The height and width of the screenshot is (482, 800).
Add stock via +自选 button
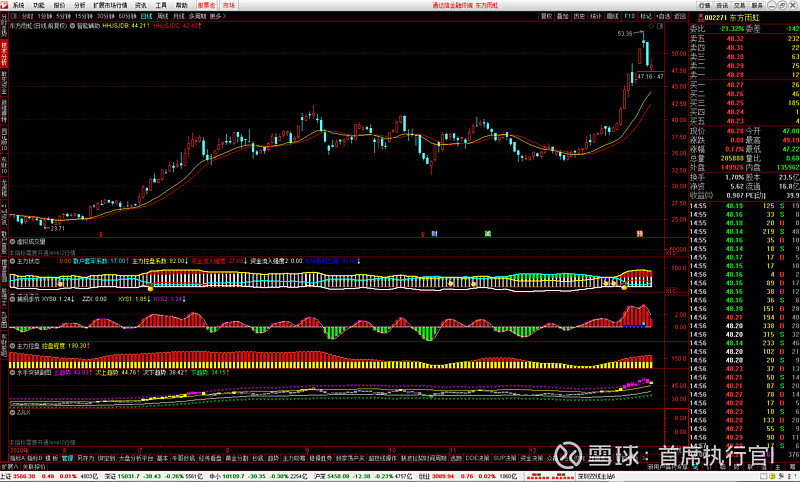pos(663,16)
